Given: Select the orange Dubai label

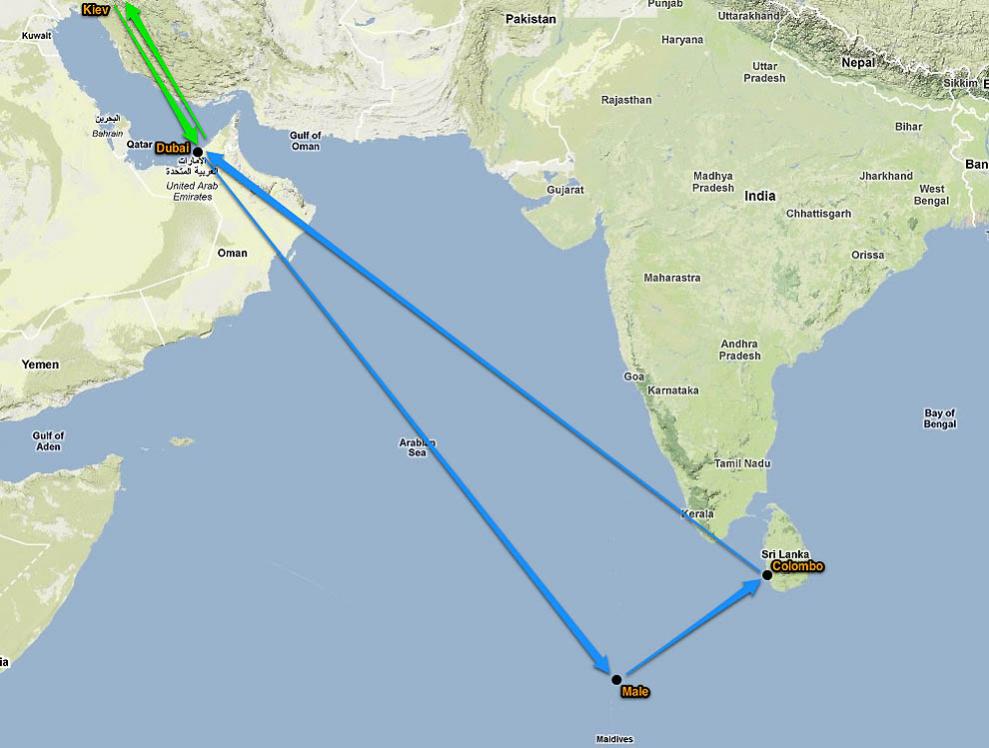Looking at the screenshot, I should [172, 148].
